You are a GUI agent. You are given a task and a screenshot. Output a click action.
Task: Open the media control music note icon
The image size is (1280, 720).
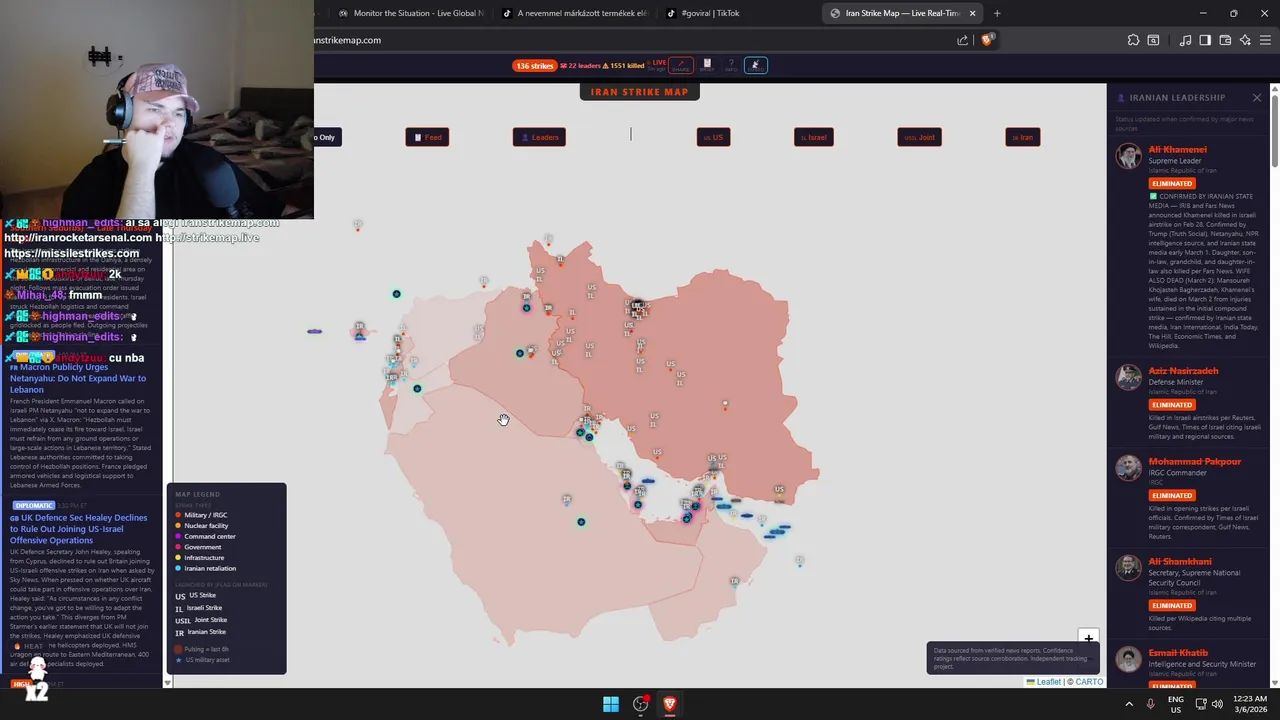click(1185, 40)
